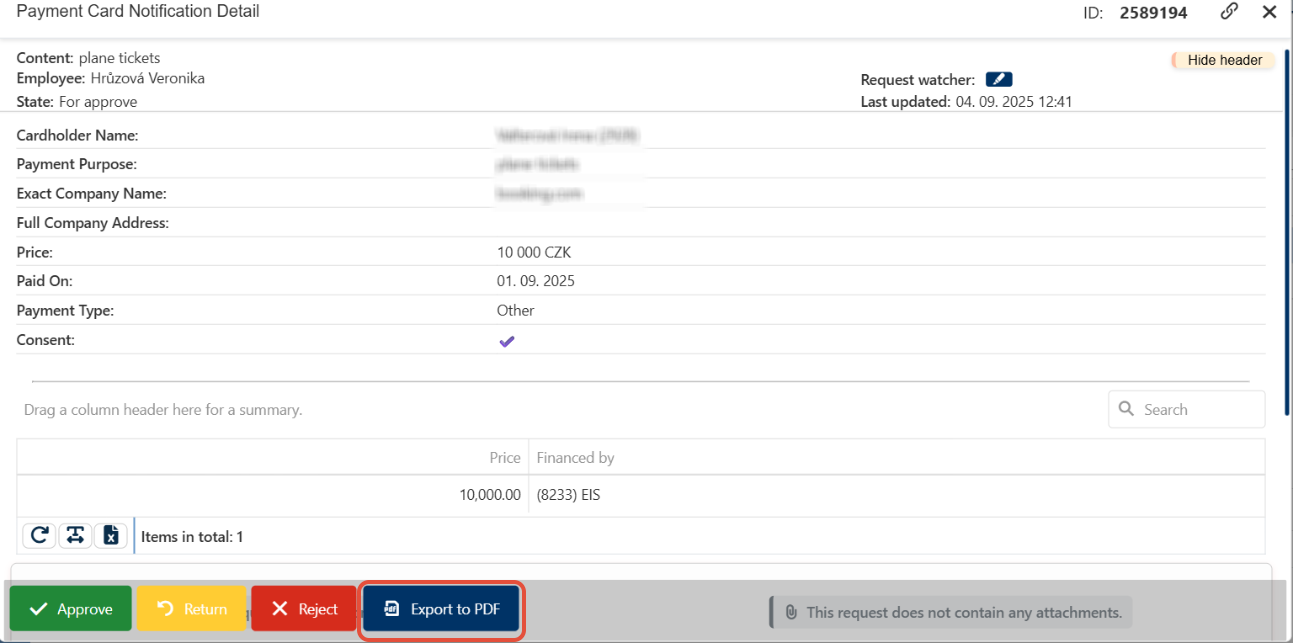Reject the payment card request
Viewport: 1293px width, 643px height.
click(x=304, y=609)
